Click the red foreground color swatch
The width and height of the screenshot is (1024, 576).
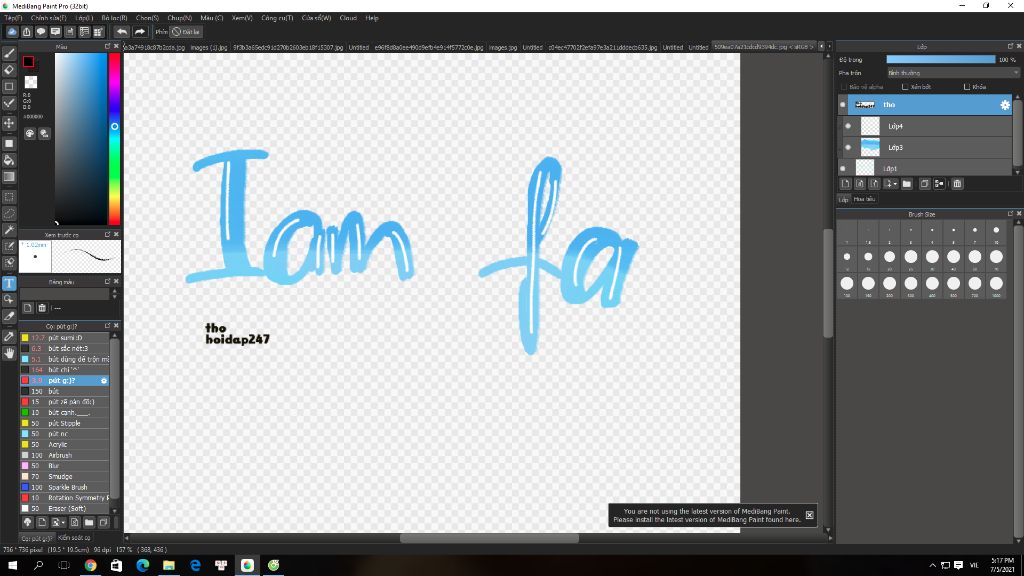coord(28,61)
